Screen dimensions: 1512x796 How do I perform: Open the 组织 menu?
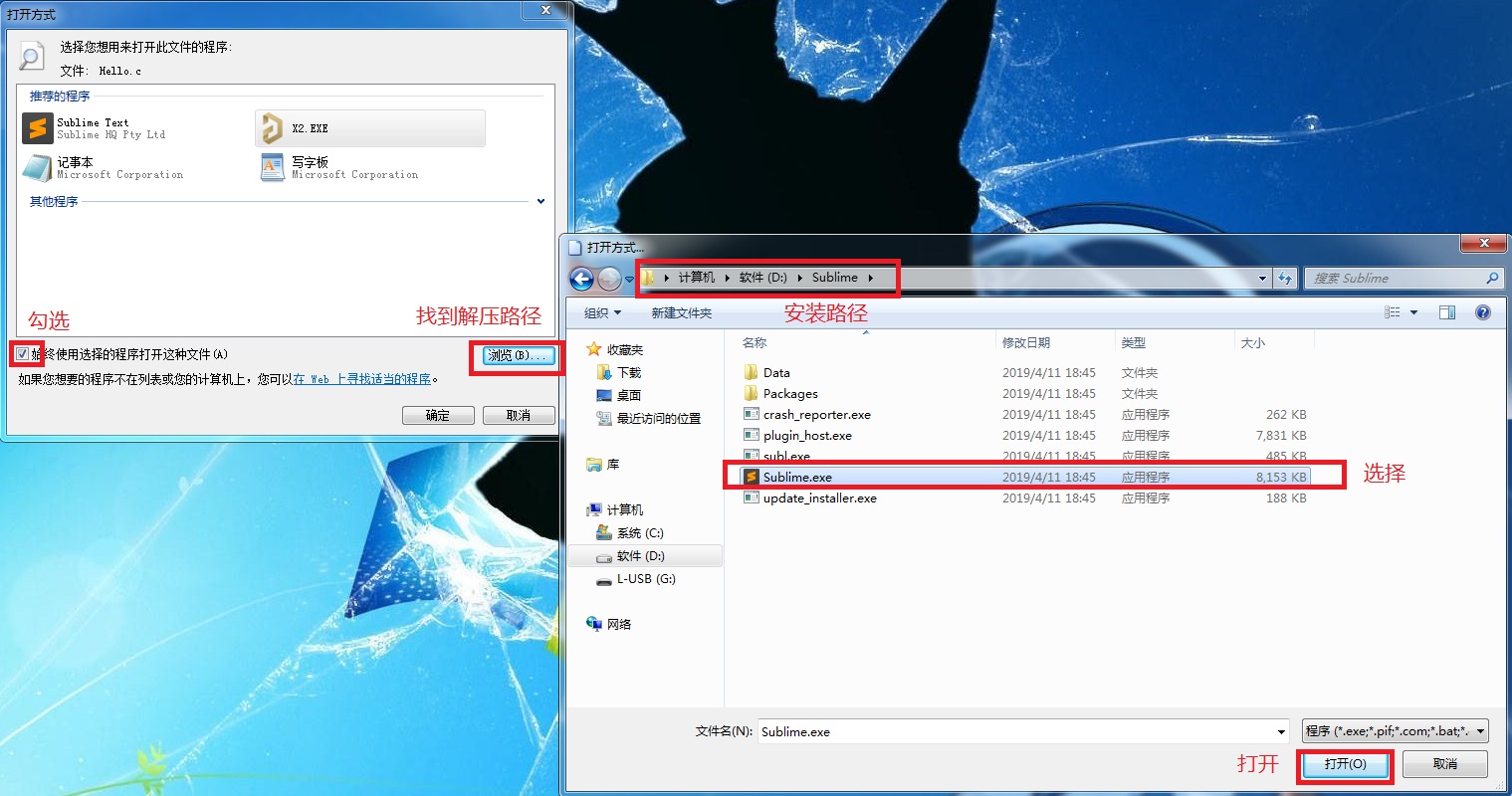pyautogui.click(x=602, y=312)
